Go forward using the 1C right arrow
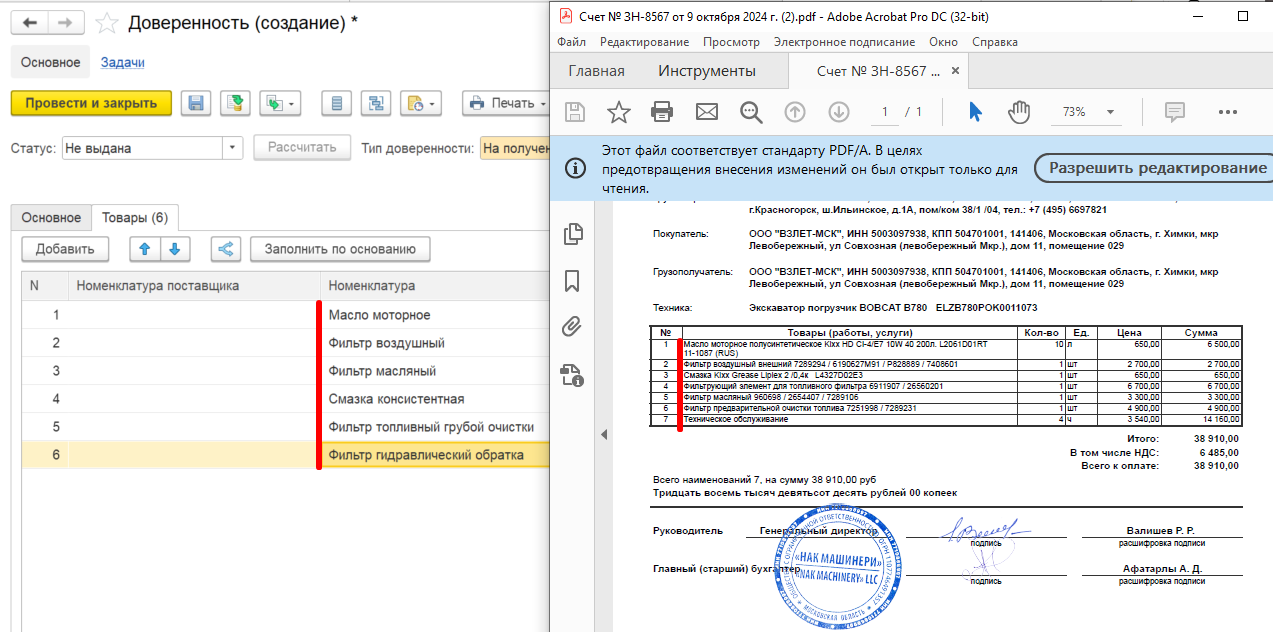The height and width of the screenshot is (632, 1273). click(65, 22)
